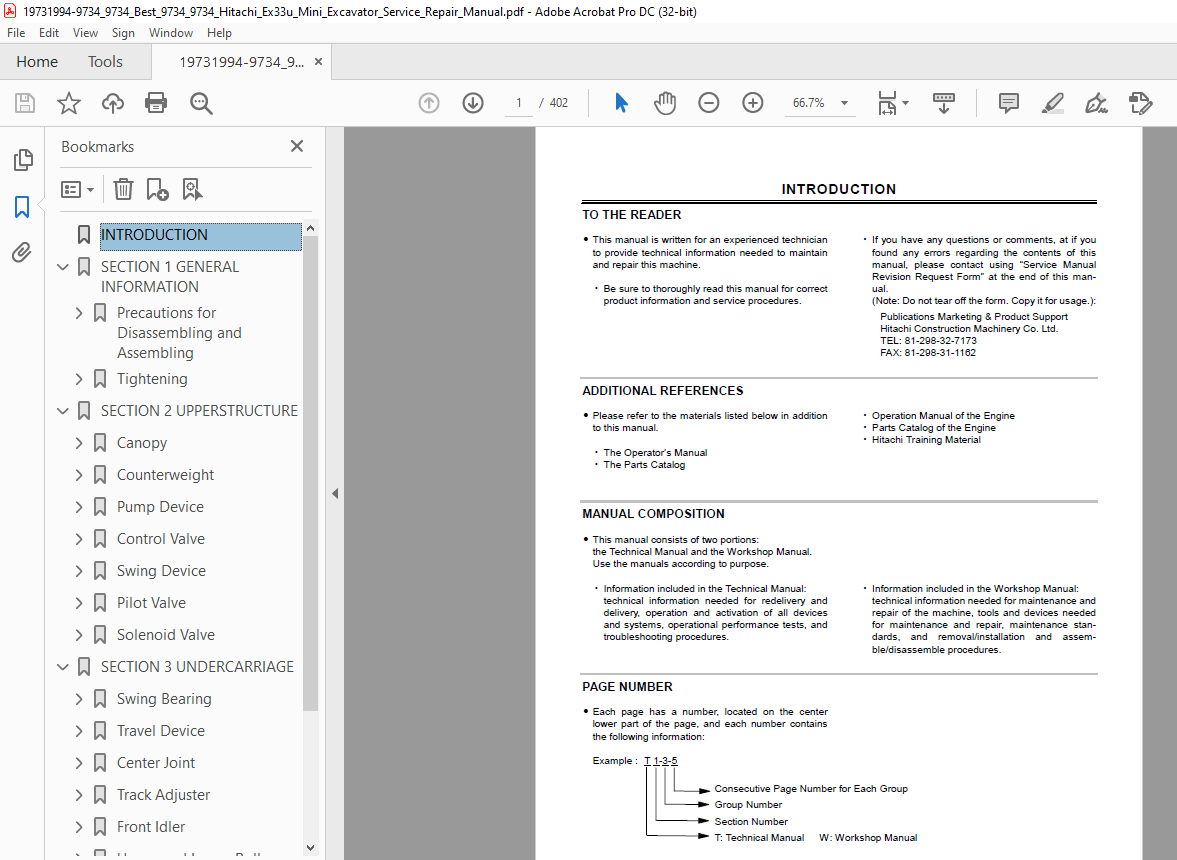Toggle the Bookmarks panel side icon
1177x860 pixels.
(22, 207)
